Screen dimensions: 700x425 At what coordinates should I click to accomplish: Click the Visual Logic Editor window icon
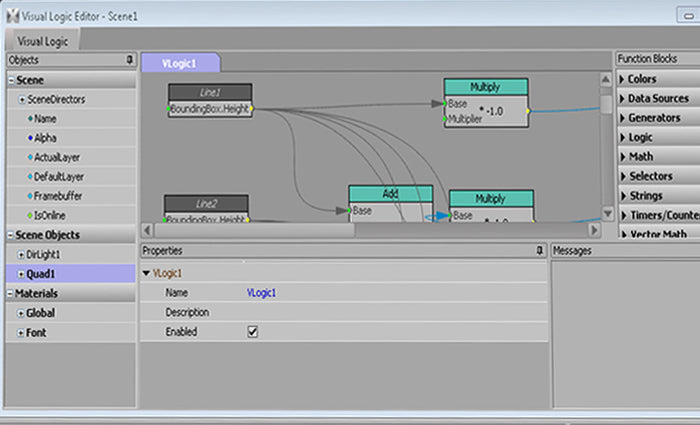tap(10, 11)
